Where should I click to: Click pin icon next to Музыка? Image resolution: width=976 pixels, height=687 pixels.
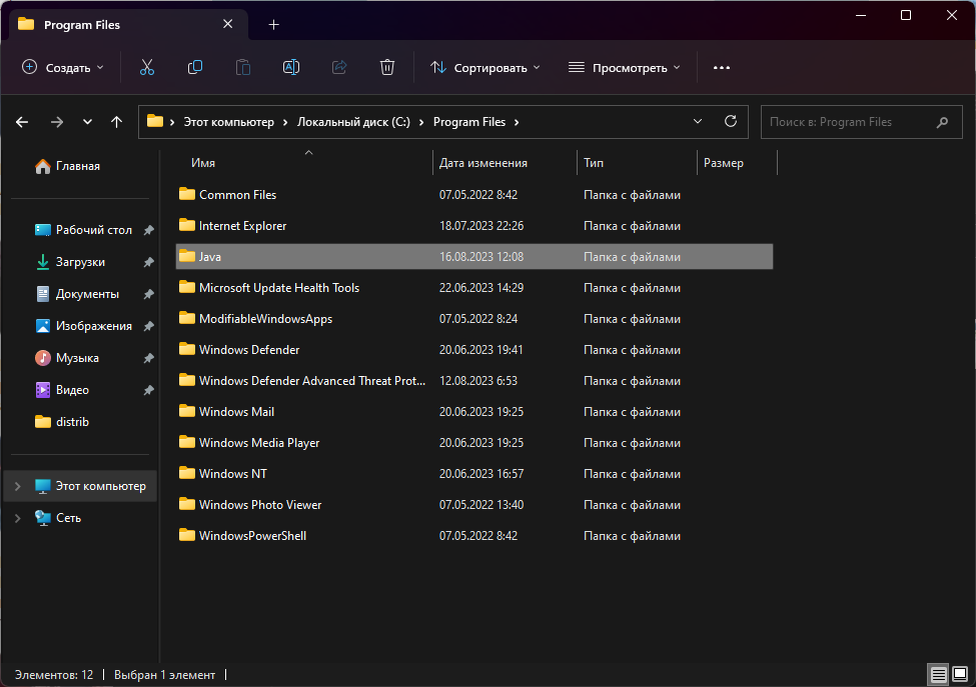149,358
